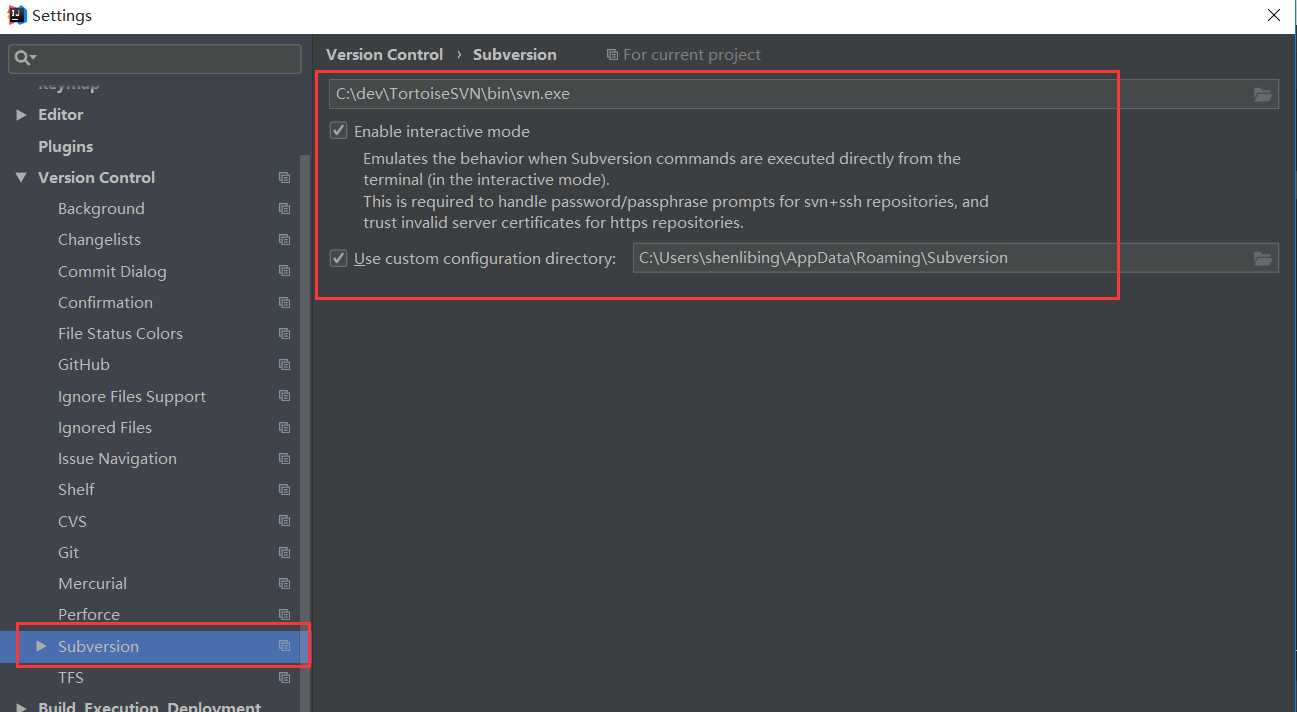This screenshot has height=712, width=1297.
Task: Focus the settings search box
Action: click(x=155, y=59)
